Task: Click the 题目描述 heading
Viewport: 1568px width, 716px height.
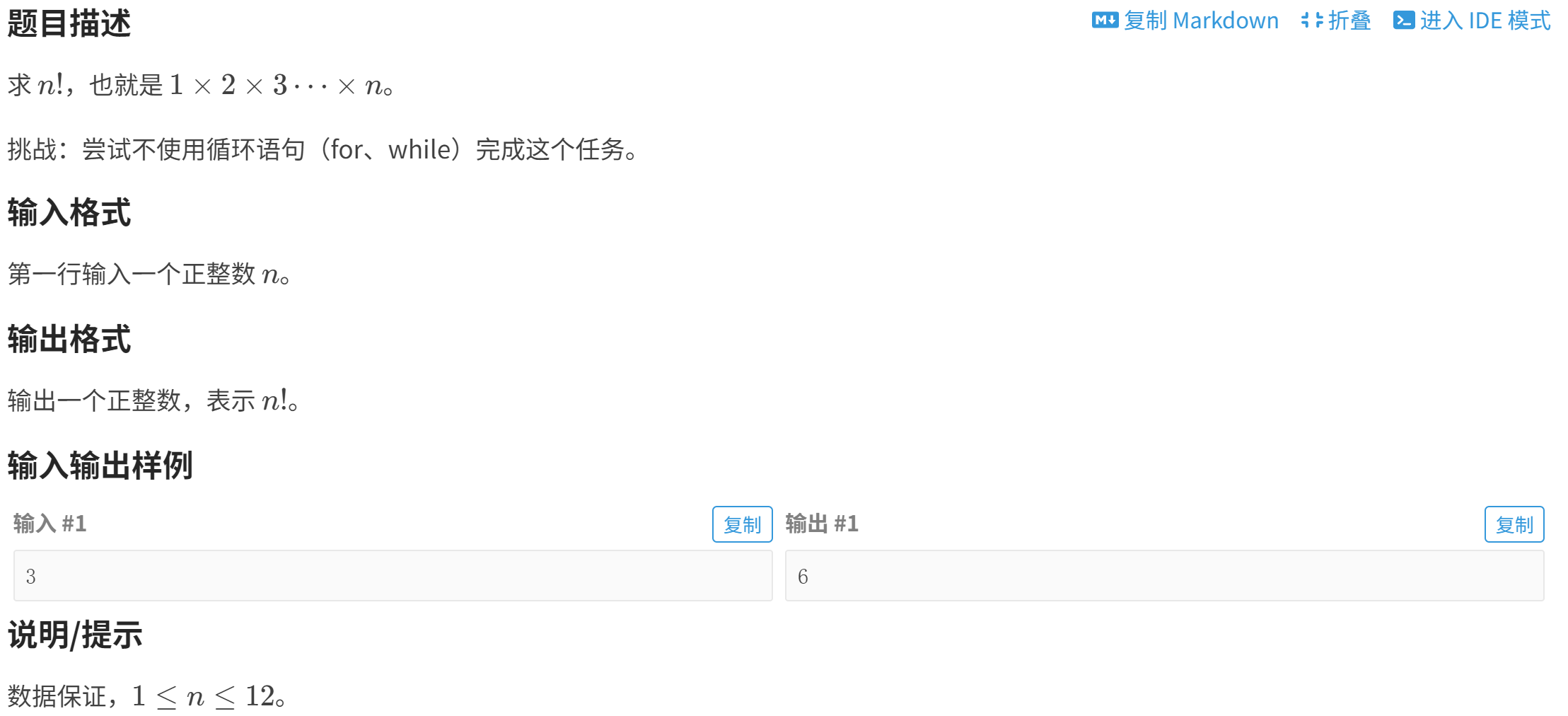Action: [69, 23]
